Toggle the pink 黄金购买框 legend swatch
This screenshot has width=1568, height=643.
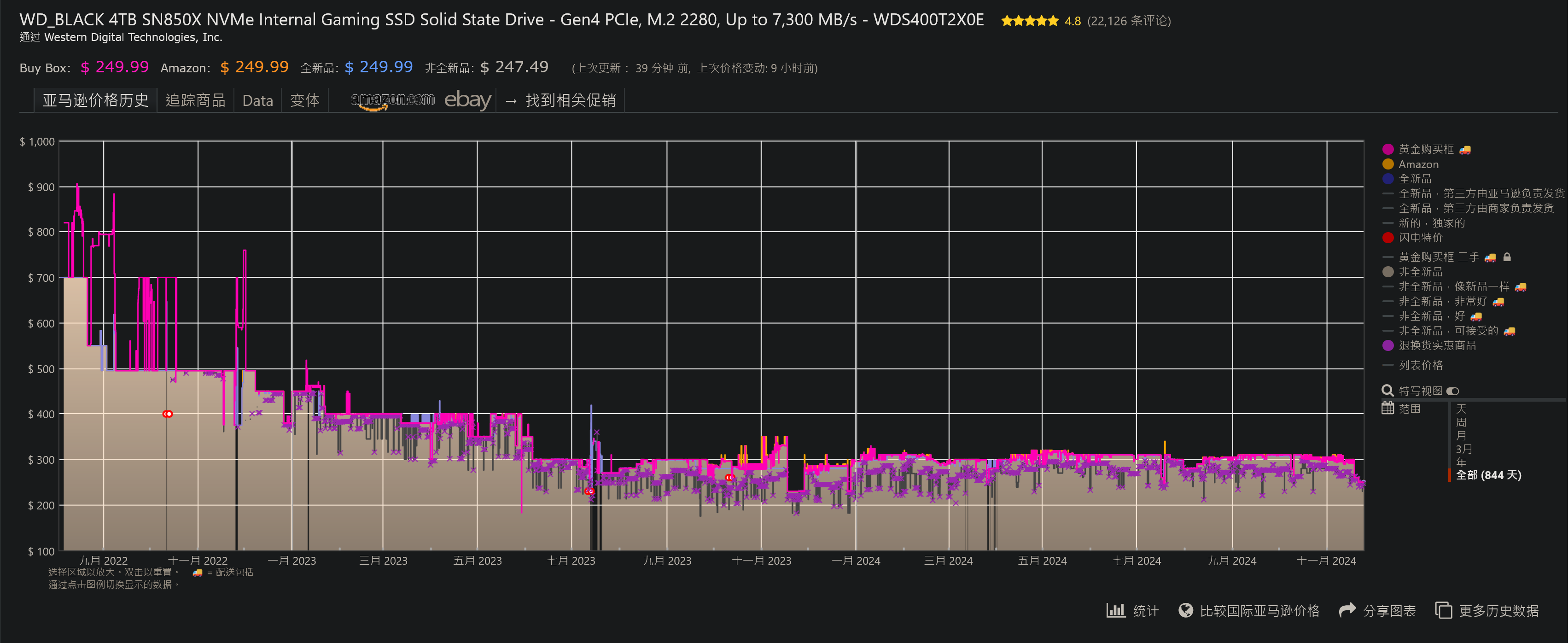[x=1388, y=149]
